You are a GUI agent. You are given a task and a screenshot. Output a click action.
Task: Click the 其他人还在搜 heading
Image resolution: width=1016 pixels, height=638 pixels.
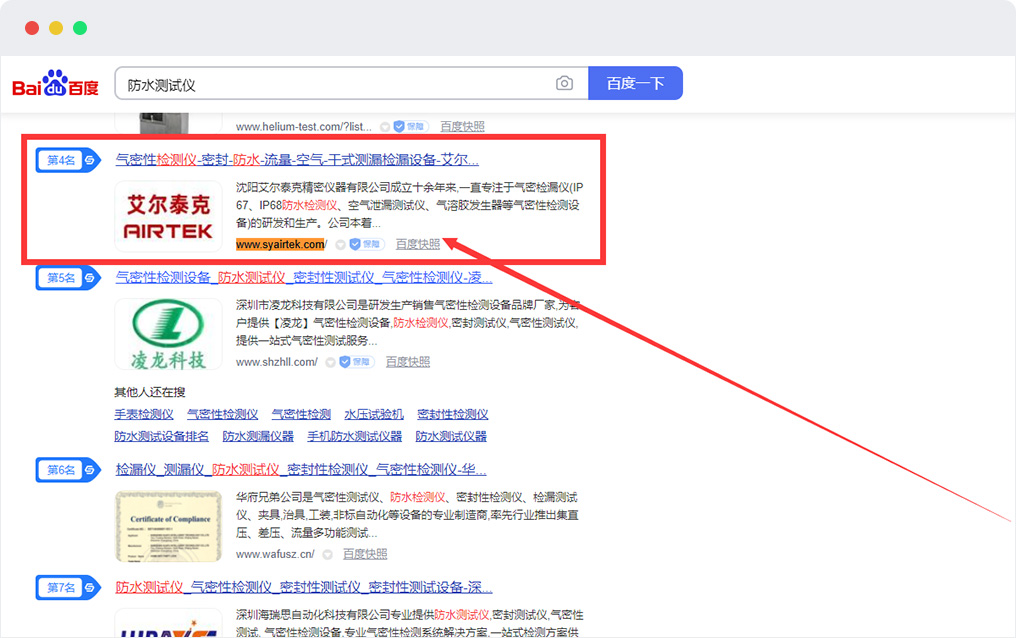[x=150, y=392]
